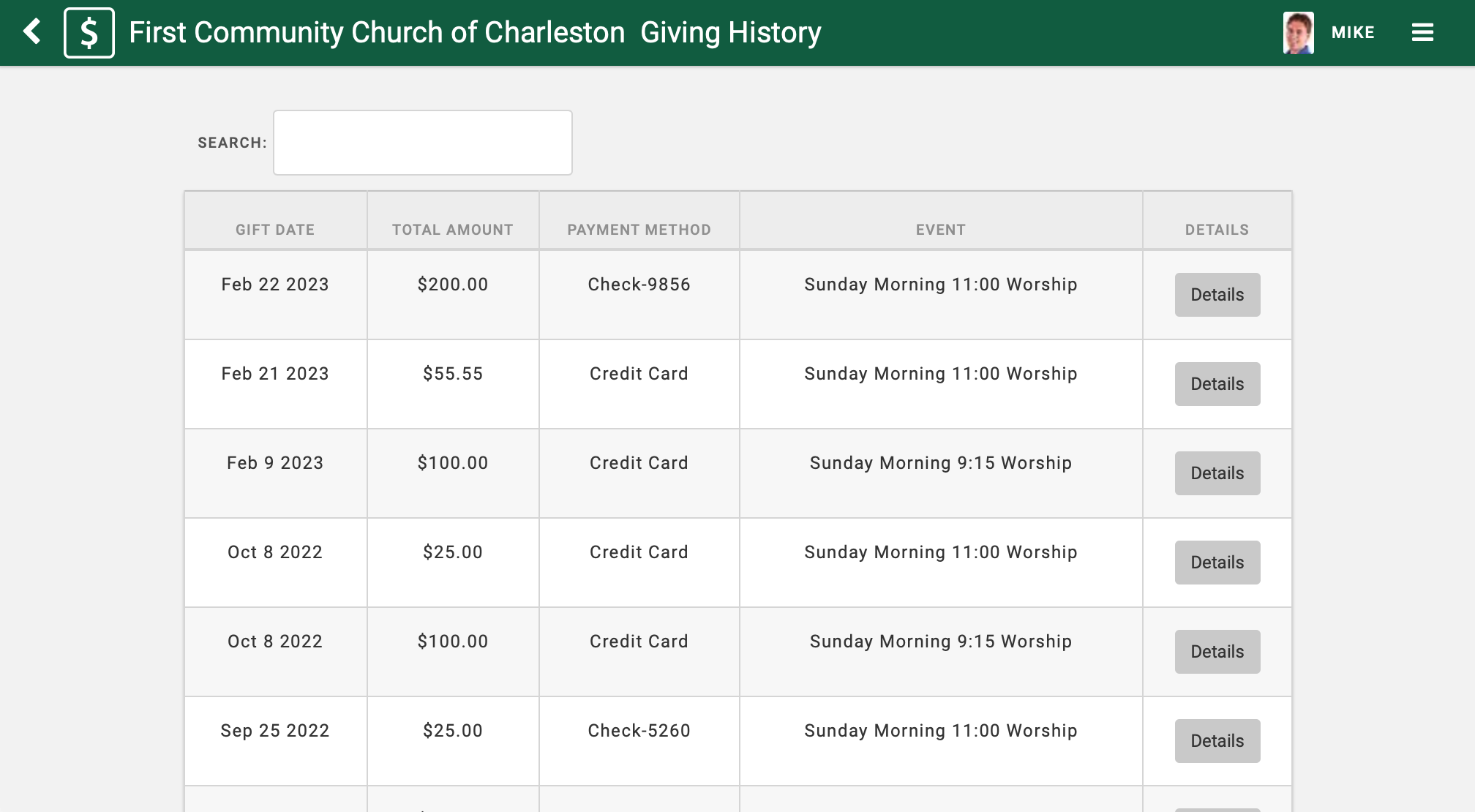Sort by Total Amount column header
Screen dimensions: 1475x812
(x=453, y=230)
